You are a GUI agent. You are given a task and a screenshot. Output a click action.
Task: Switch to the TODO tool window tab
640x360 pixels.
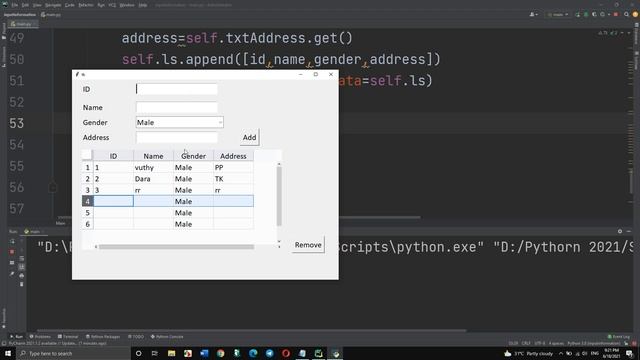(136, 337)
